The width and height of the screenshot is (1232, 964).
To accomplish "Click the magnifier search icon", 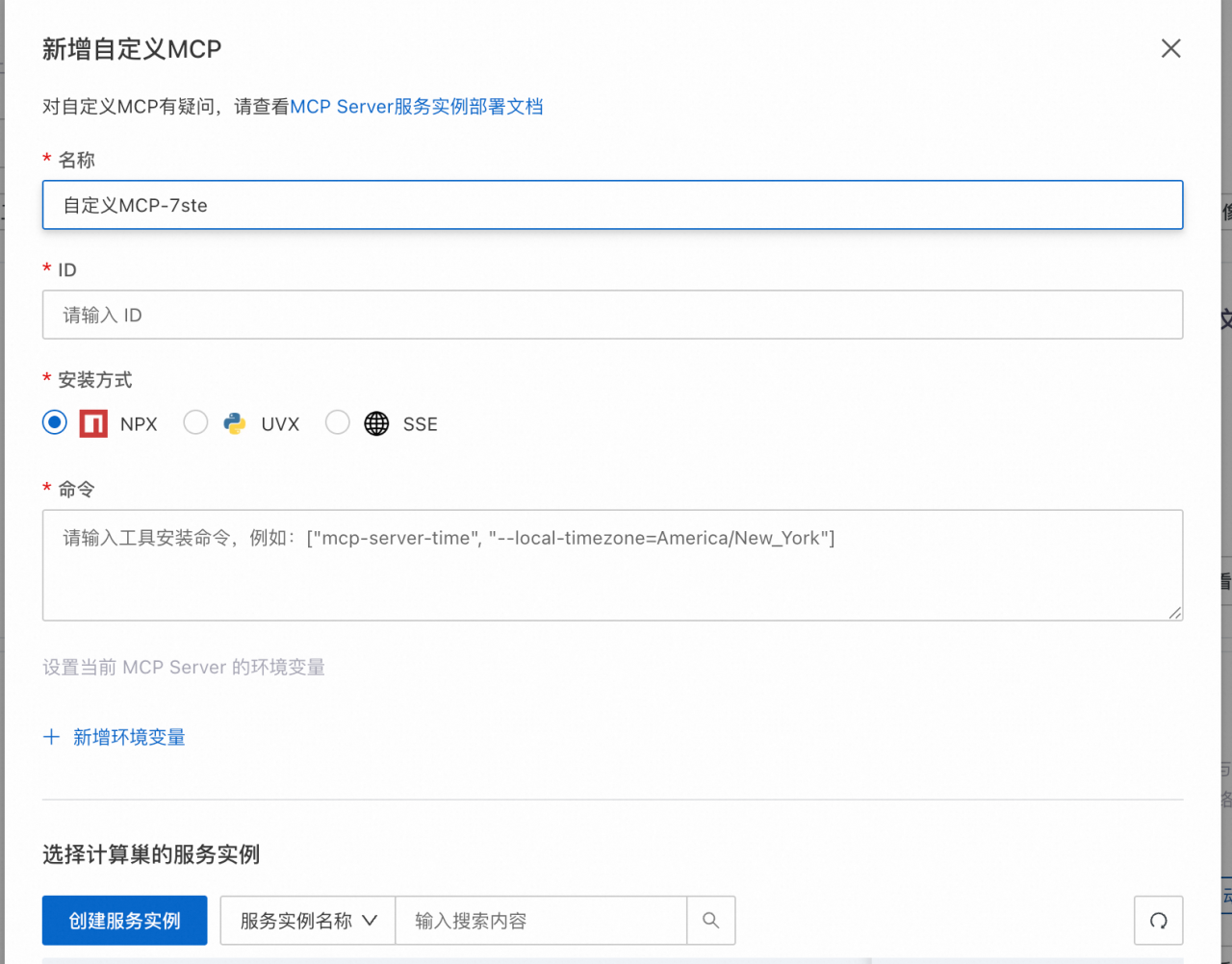I will (711, 921).
